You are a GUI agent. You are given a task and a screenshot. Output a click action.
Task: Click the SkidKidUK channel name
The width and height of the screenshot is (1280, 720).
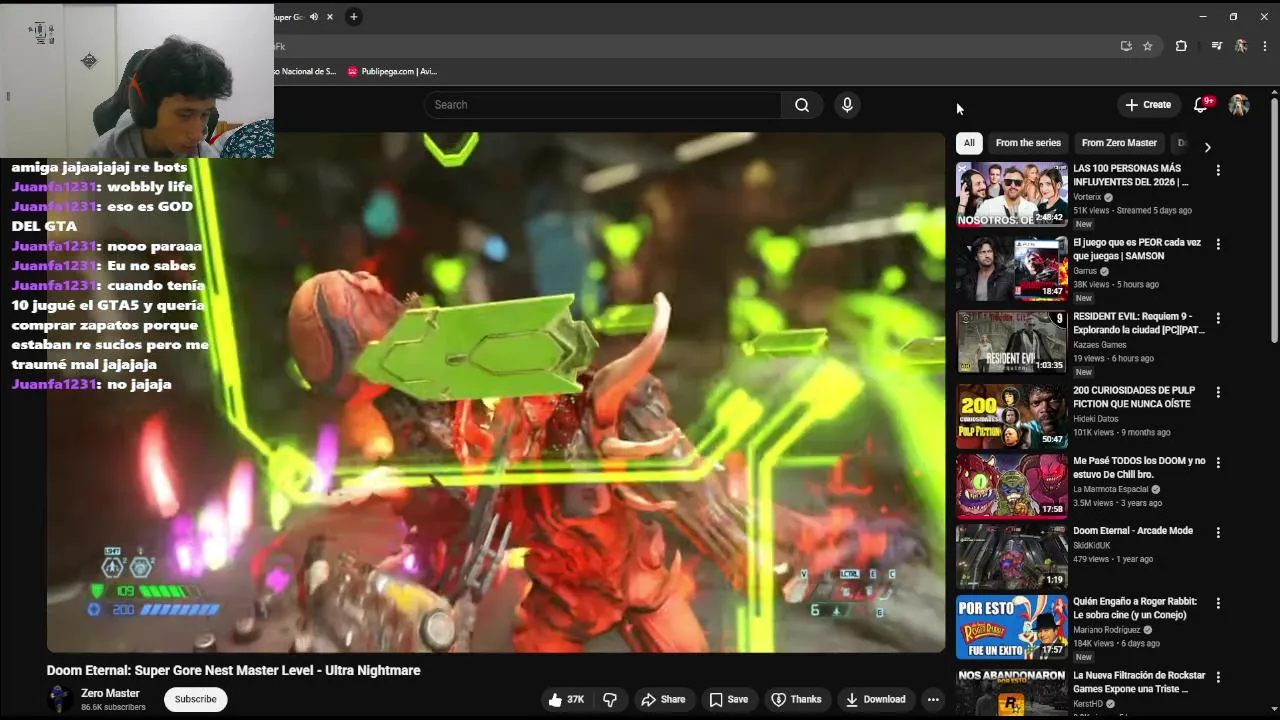tap(1093, 545)
